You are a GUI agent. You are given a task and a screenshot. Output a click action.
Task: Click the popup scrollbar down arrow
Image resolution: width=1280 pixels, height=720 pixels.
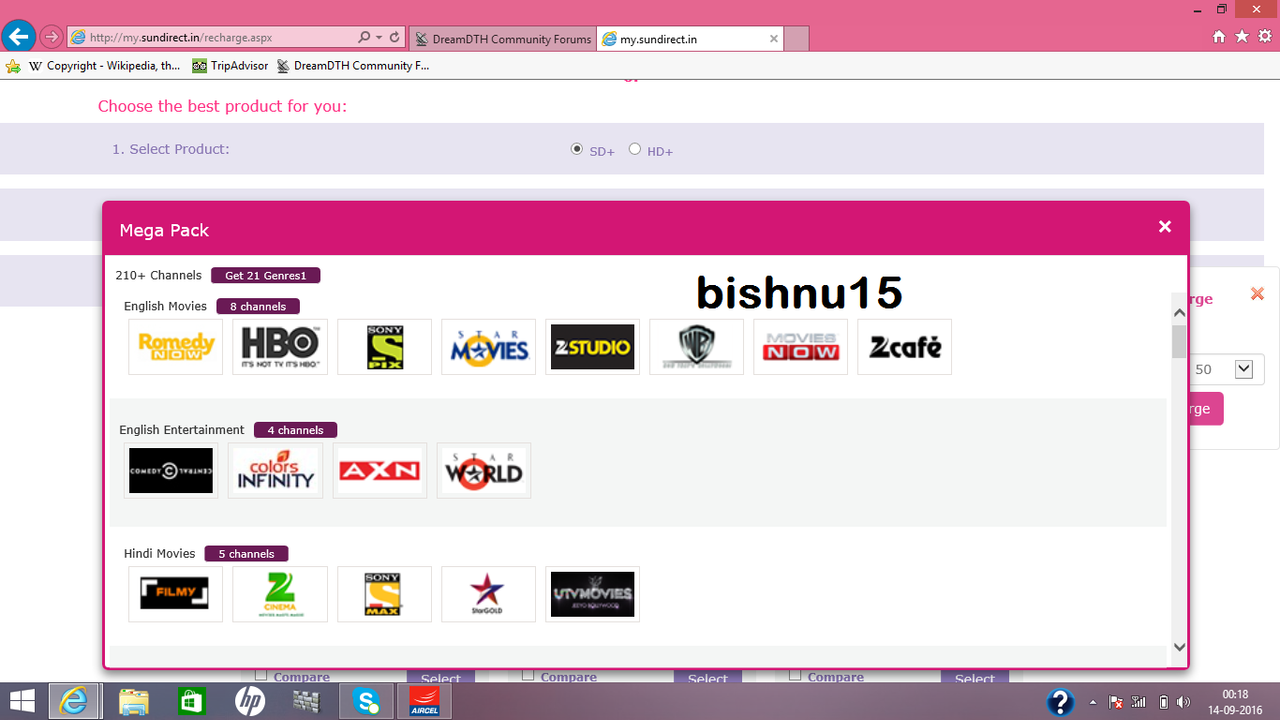pyautogui.click(x=1179, y=647)
